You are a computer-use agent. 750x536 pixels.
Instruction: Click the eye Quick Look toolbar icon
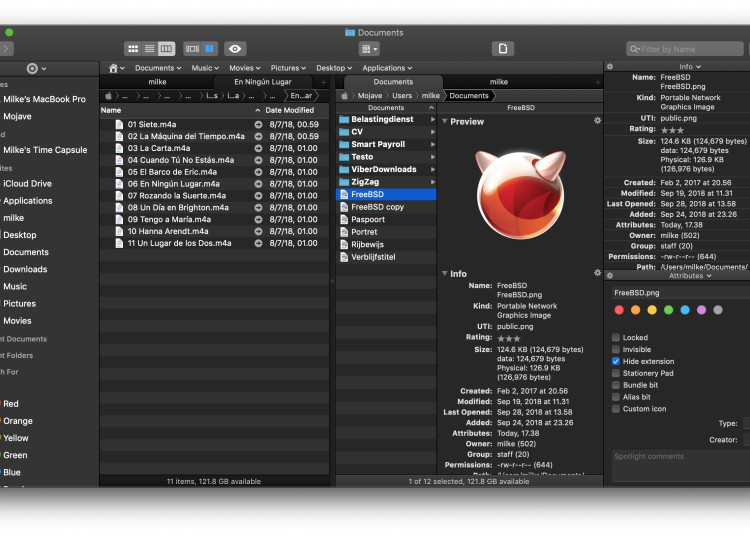(235, 48)
